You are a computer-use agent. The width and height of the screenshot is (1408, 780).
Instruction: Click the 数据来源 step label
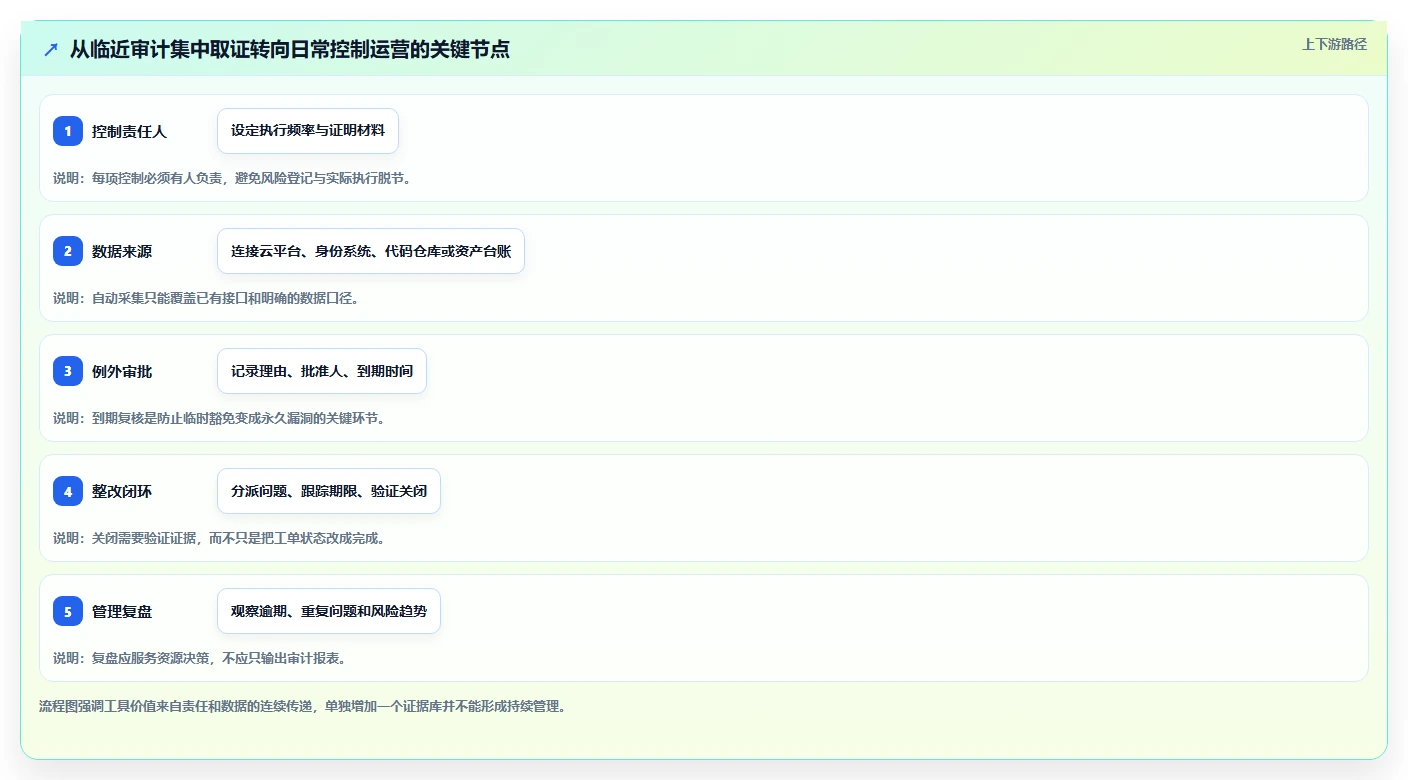point(122,251)
